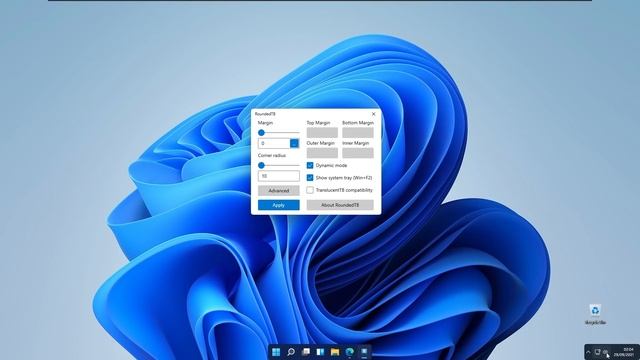Viewport: 640px width, 360px height.
Task: Select the RoundedTB taskbar icon
Action: coord(364,352)
